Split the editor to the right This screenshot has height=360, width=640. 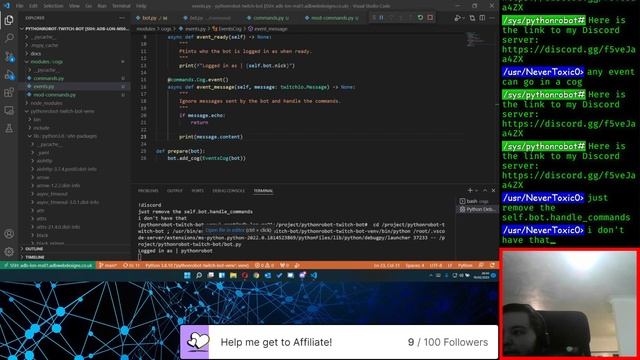point(482,18)
